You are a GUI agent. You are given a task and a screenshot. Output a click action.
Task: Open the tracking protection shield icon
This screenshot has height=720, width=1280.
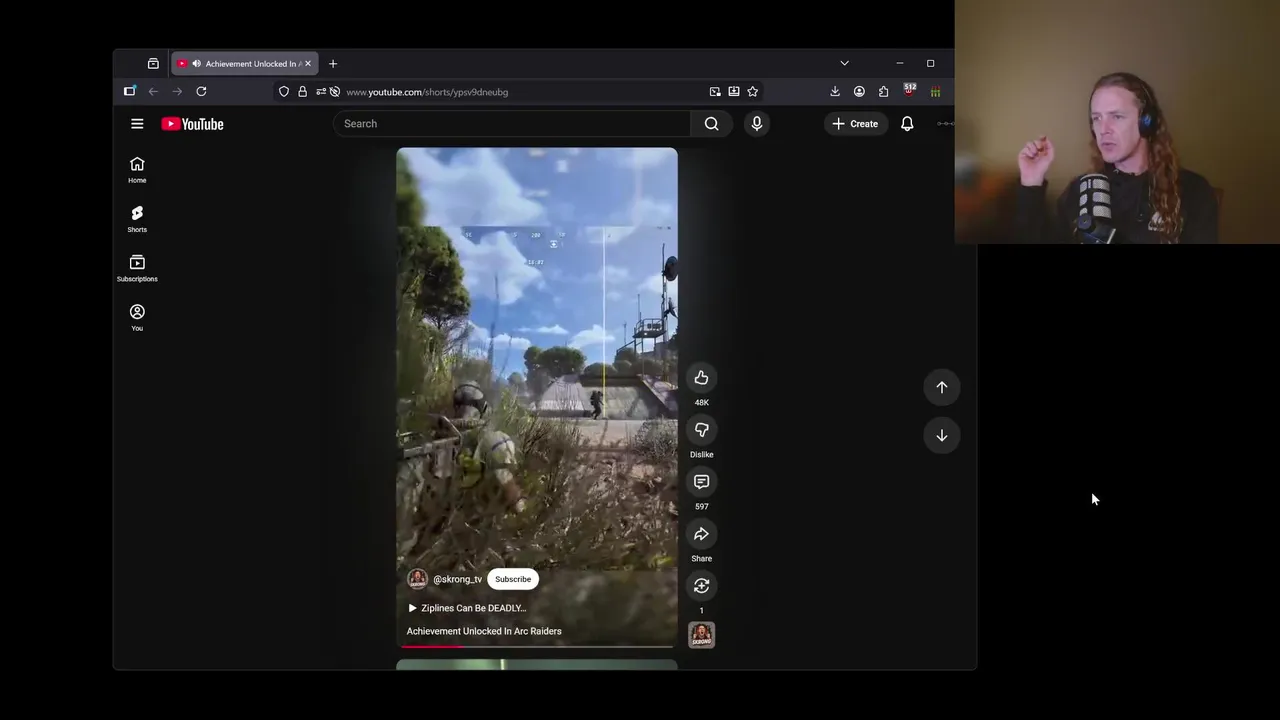[x=284, y=92]
